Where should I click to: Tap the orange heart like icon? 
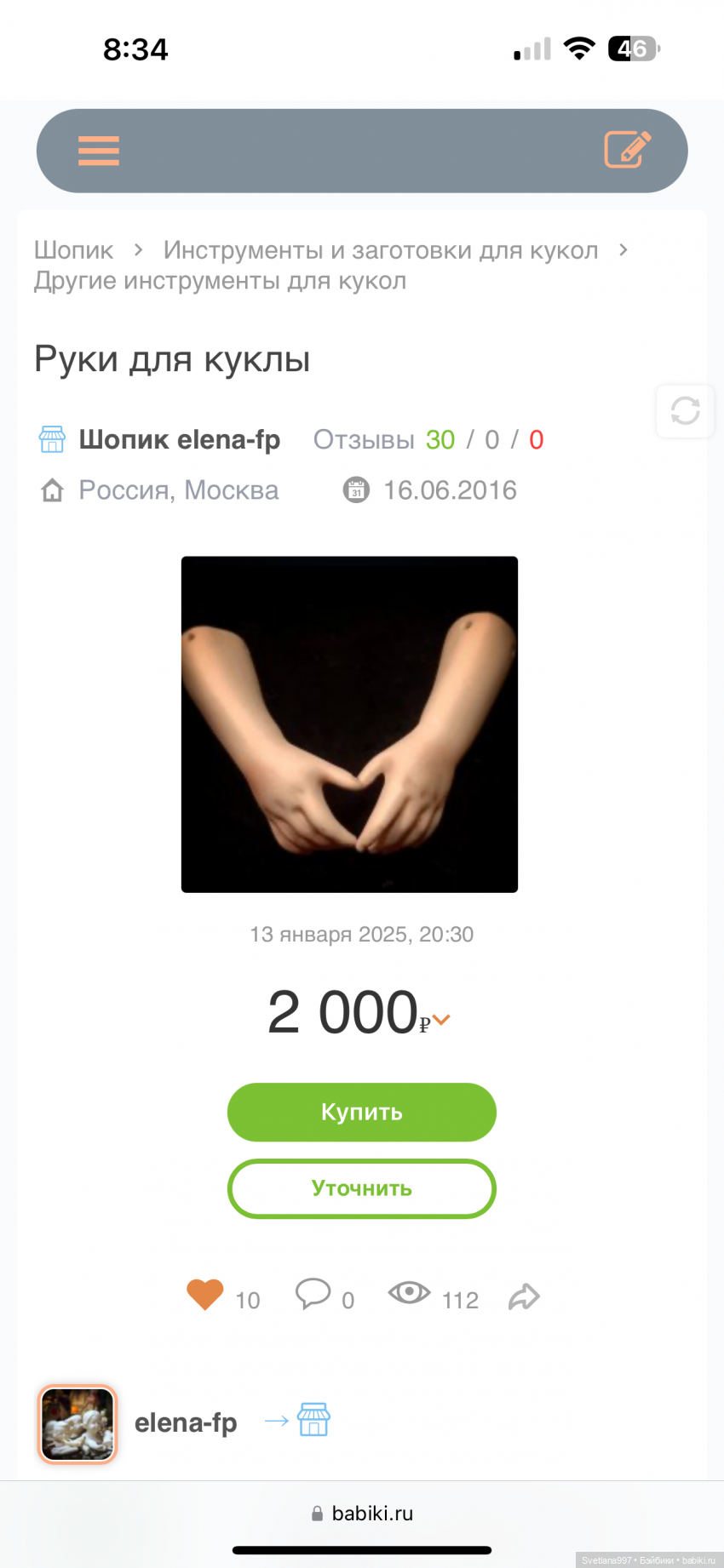point(204,1295)
